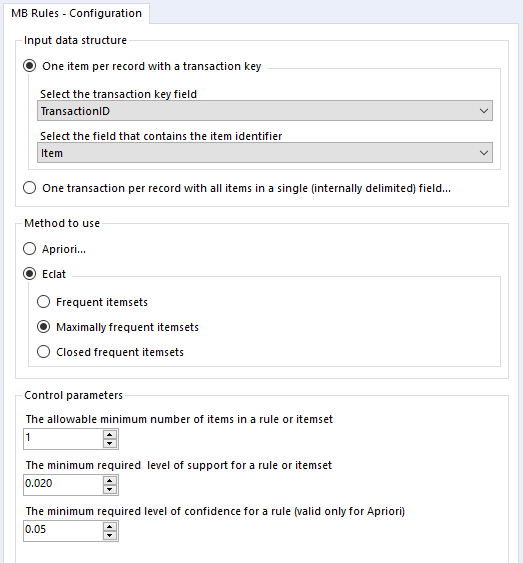Click the minimum items value input field
This screenshot has height=563, width=523.
(x=63, y=439)
